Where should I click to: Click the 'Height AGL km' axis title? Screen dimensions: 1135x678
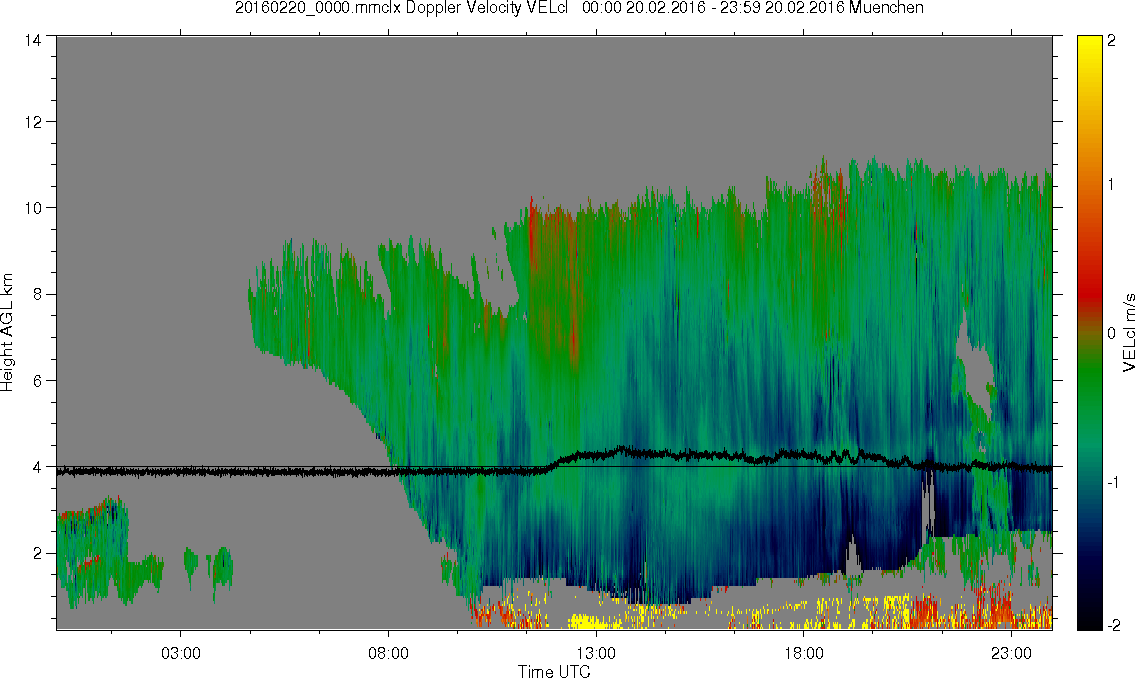click(x=7, y=333)
